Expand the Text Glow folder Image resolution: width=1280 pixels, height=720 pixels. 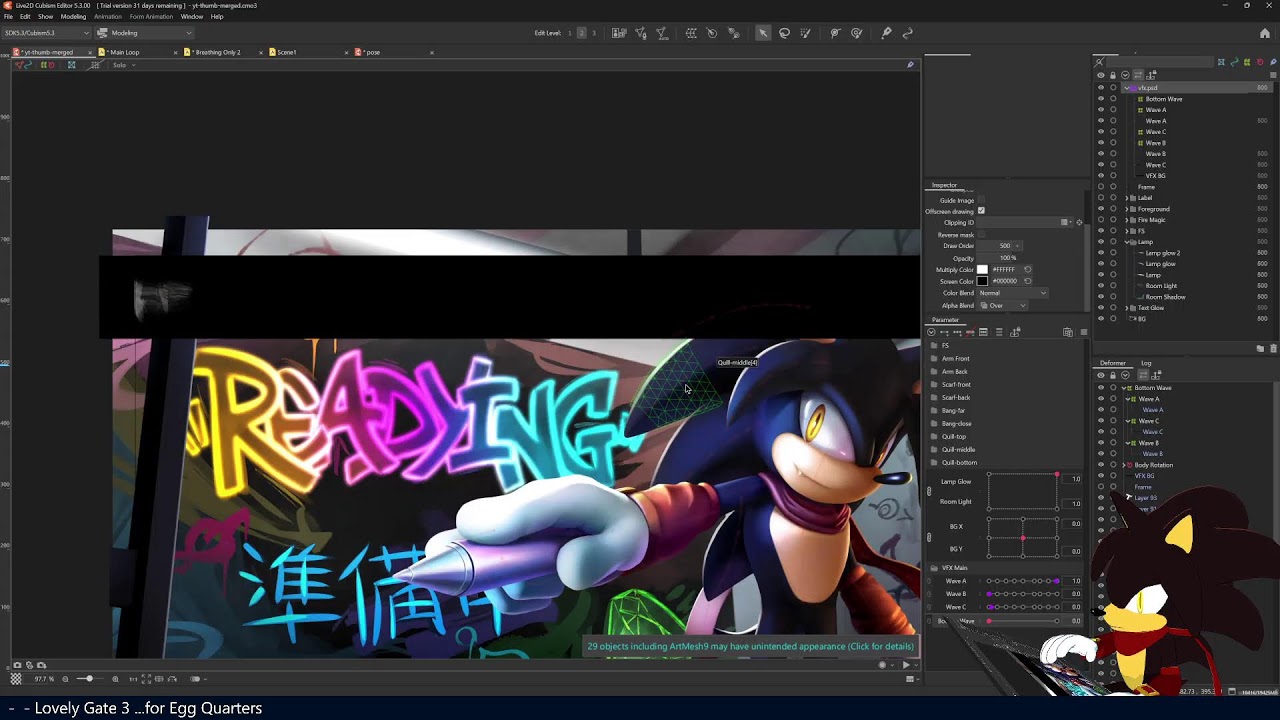pyautogui.click(x=1128, y=308)
